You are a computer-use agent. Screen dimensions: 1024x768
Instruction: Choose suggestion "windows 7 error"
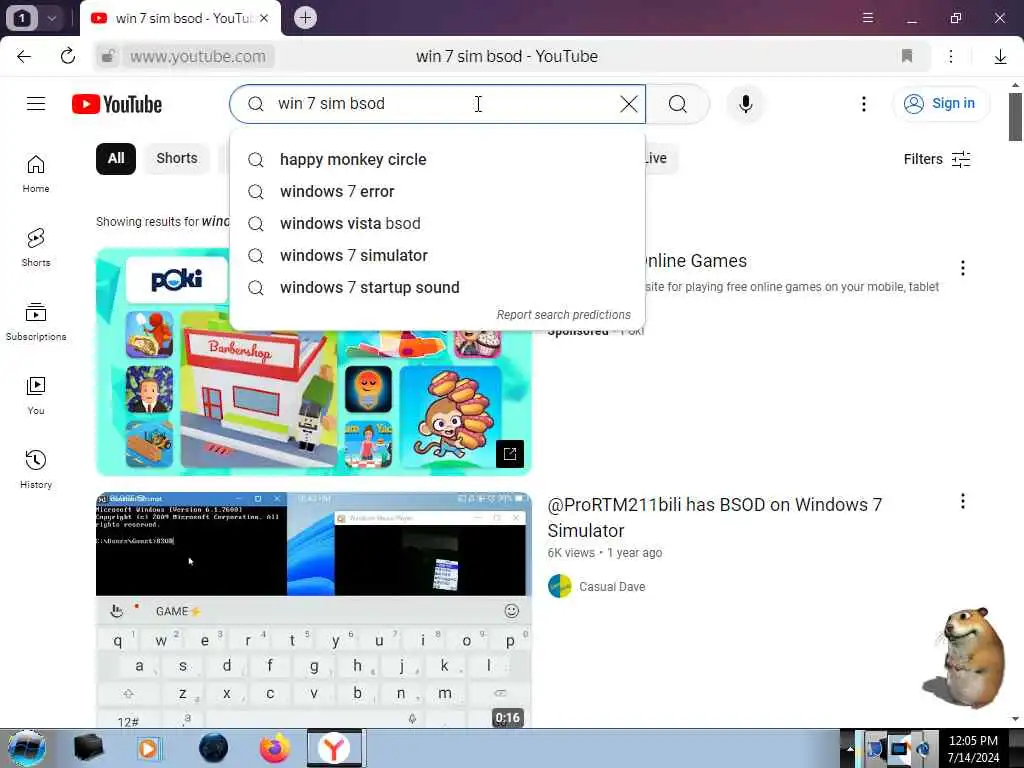[x=437, y=191]
